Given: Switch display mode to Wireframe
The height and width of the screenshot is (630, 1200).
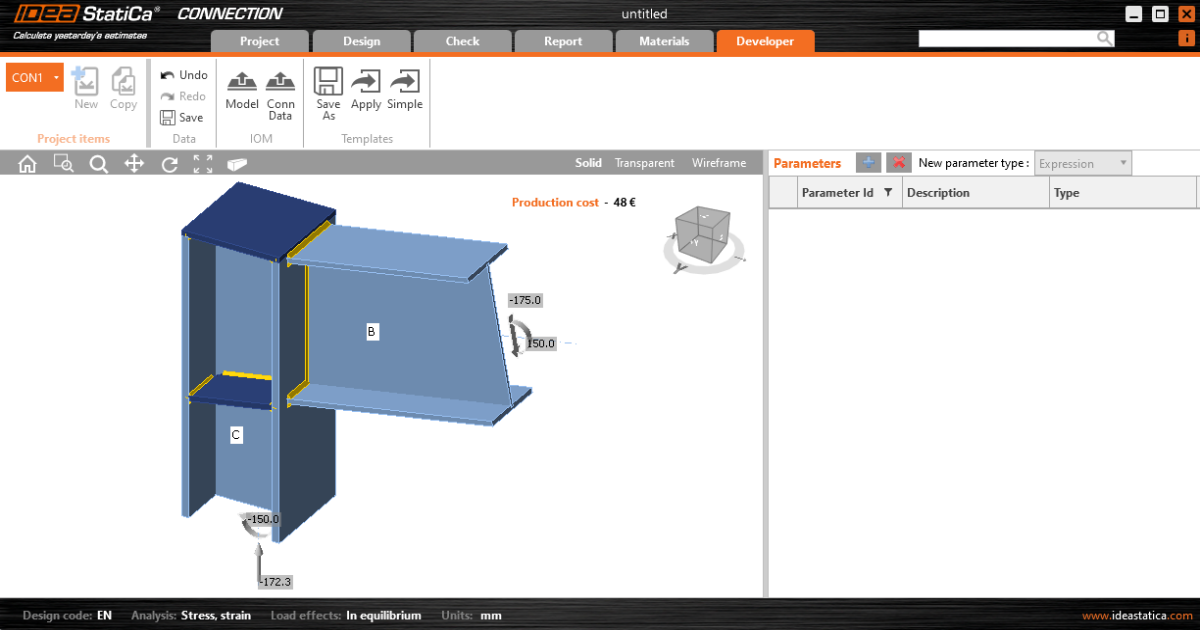Looking at the screenshot, I should [718, 162].
